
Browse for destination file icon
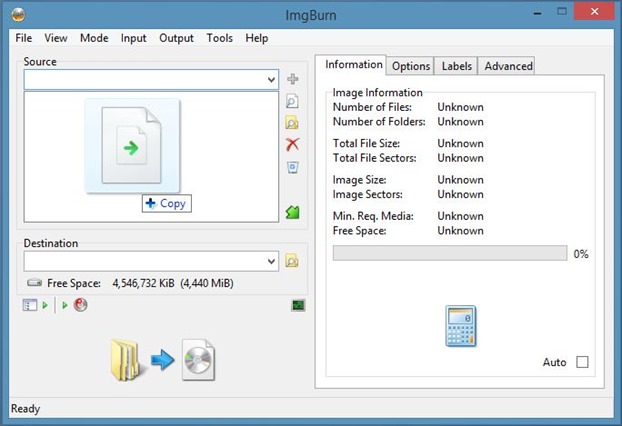click(x=292, y=261)
